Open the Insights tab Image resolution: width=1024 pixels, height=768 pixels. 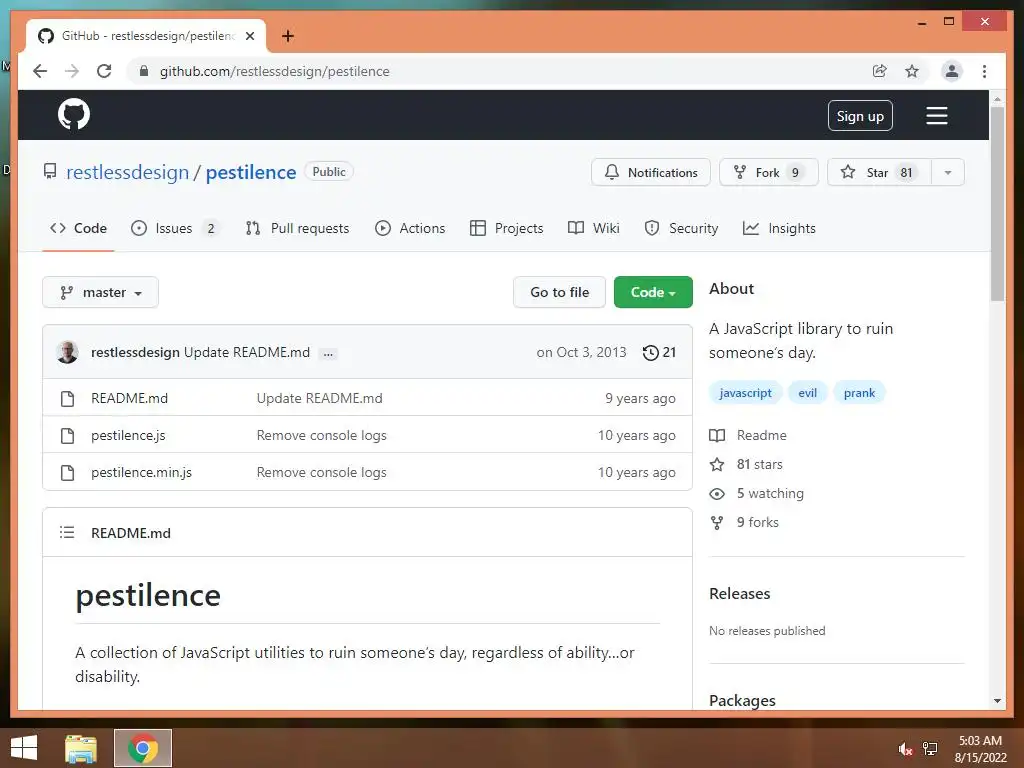pyautogui.click(x=780, y=228)
